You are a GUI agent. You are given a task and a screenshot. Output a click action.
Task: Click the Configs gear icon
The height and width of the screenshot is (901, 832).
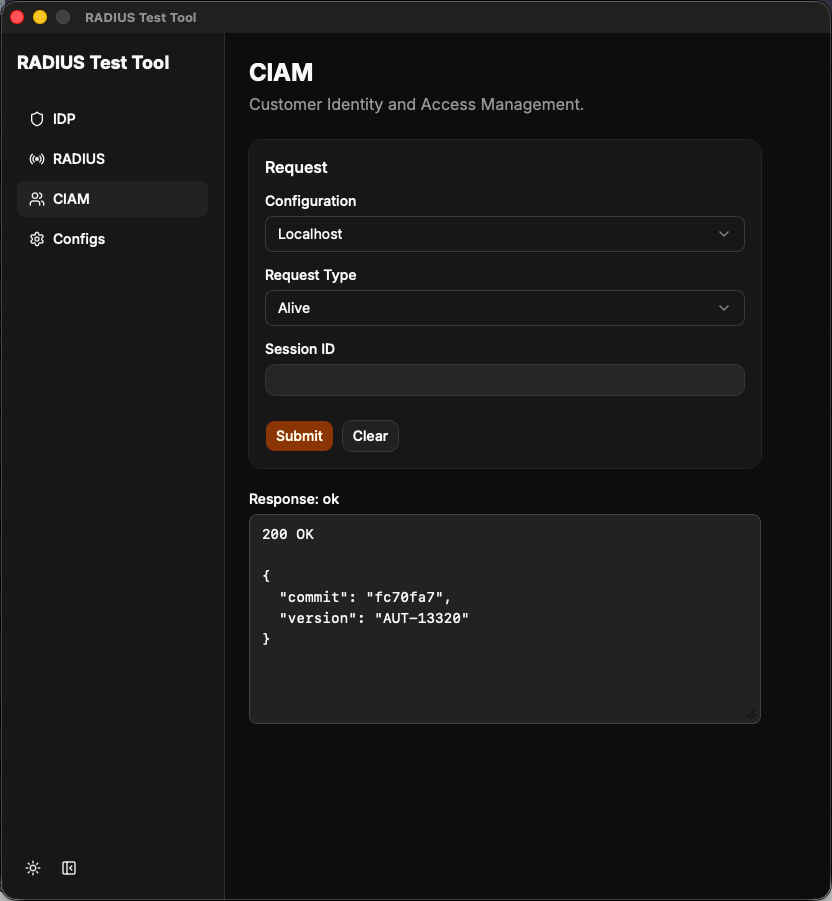(x=37, y=239)
